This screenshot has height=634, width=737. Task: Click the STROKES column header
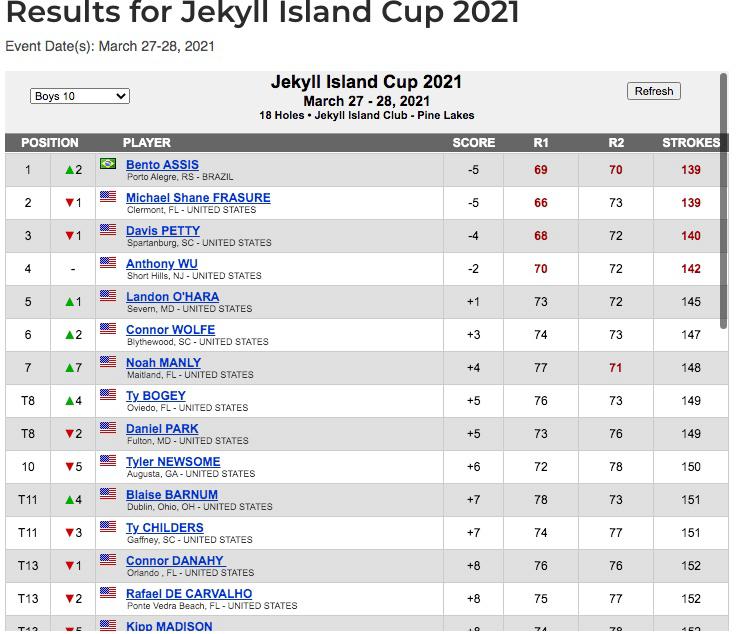point(690,142)
